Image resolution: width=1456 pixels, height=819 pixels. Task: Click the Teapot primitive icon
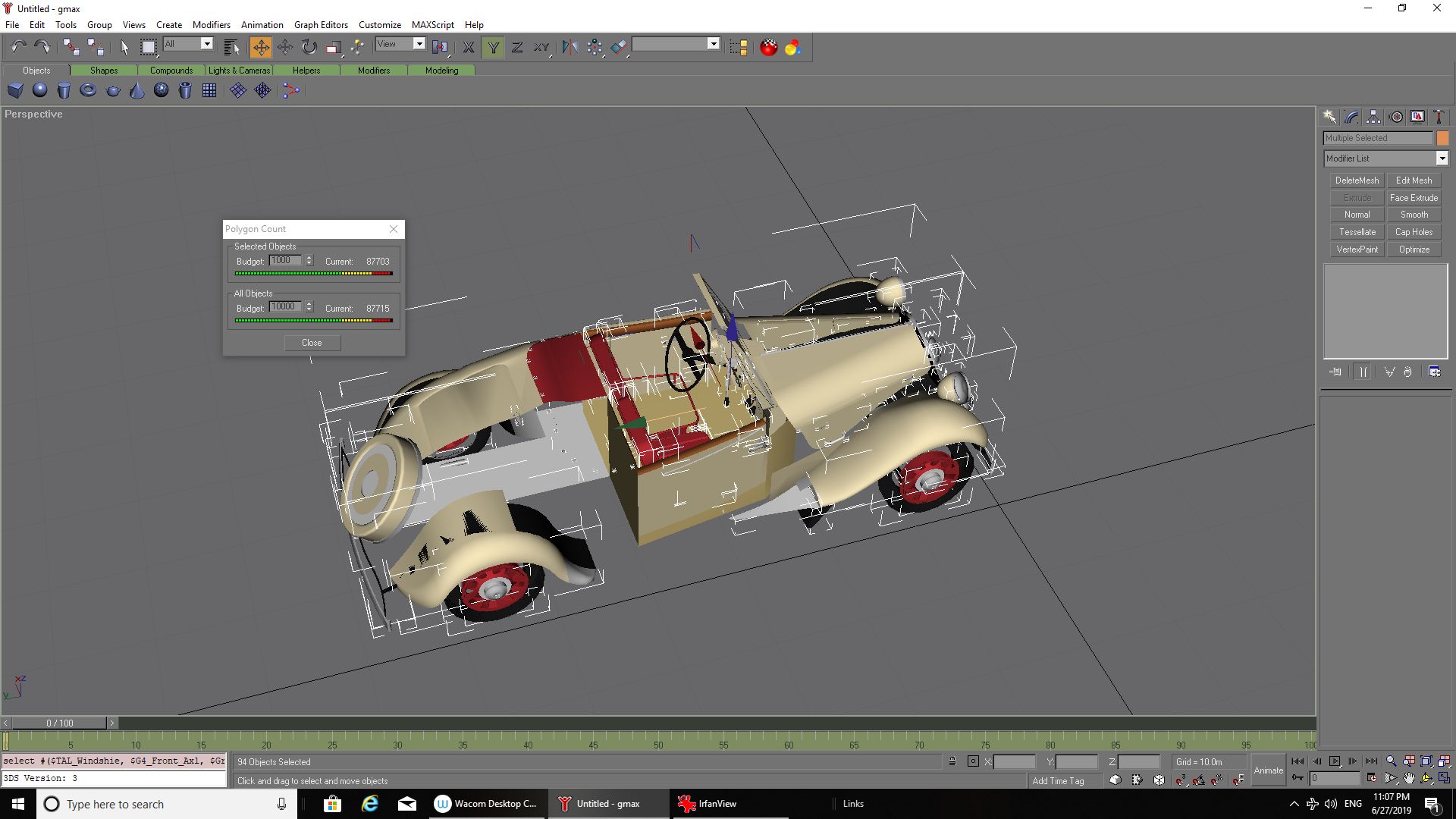(x=113, y=91)
